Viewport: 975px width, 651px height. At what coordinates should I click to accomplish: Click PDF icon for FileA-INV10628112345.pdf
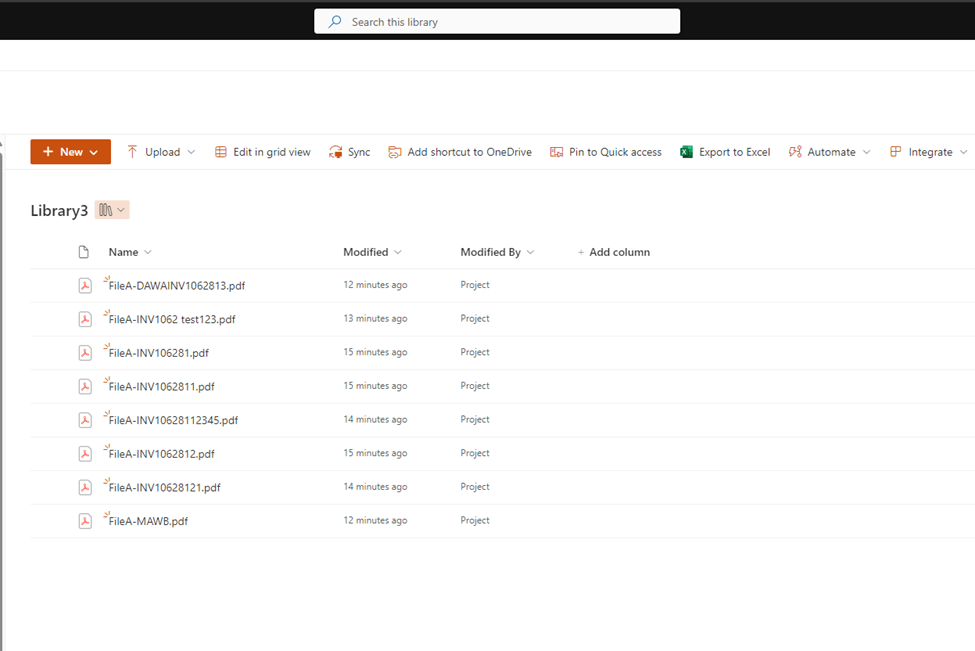85,420
